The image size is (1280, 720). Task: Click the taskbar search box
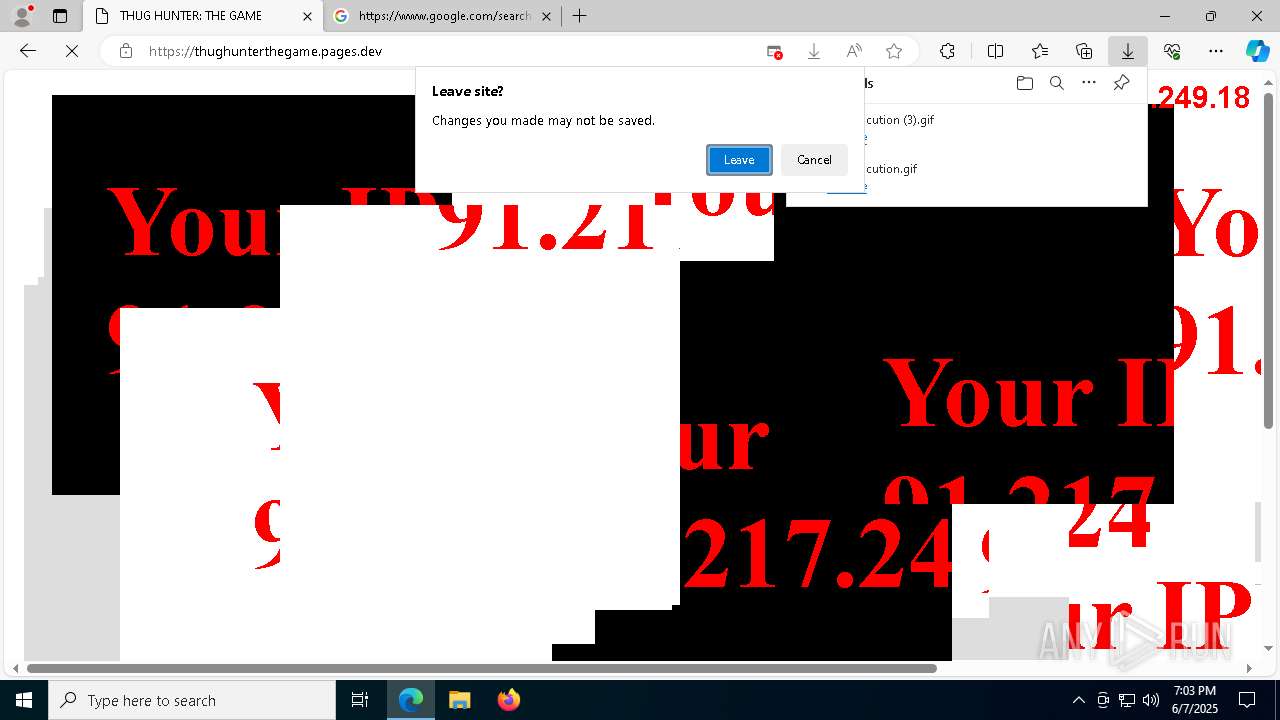192,700
